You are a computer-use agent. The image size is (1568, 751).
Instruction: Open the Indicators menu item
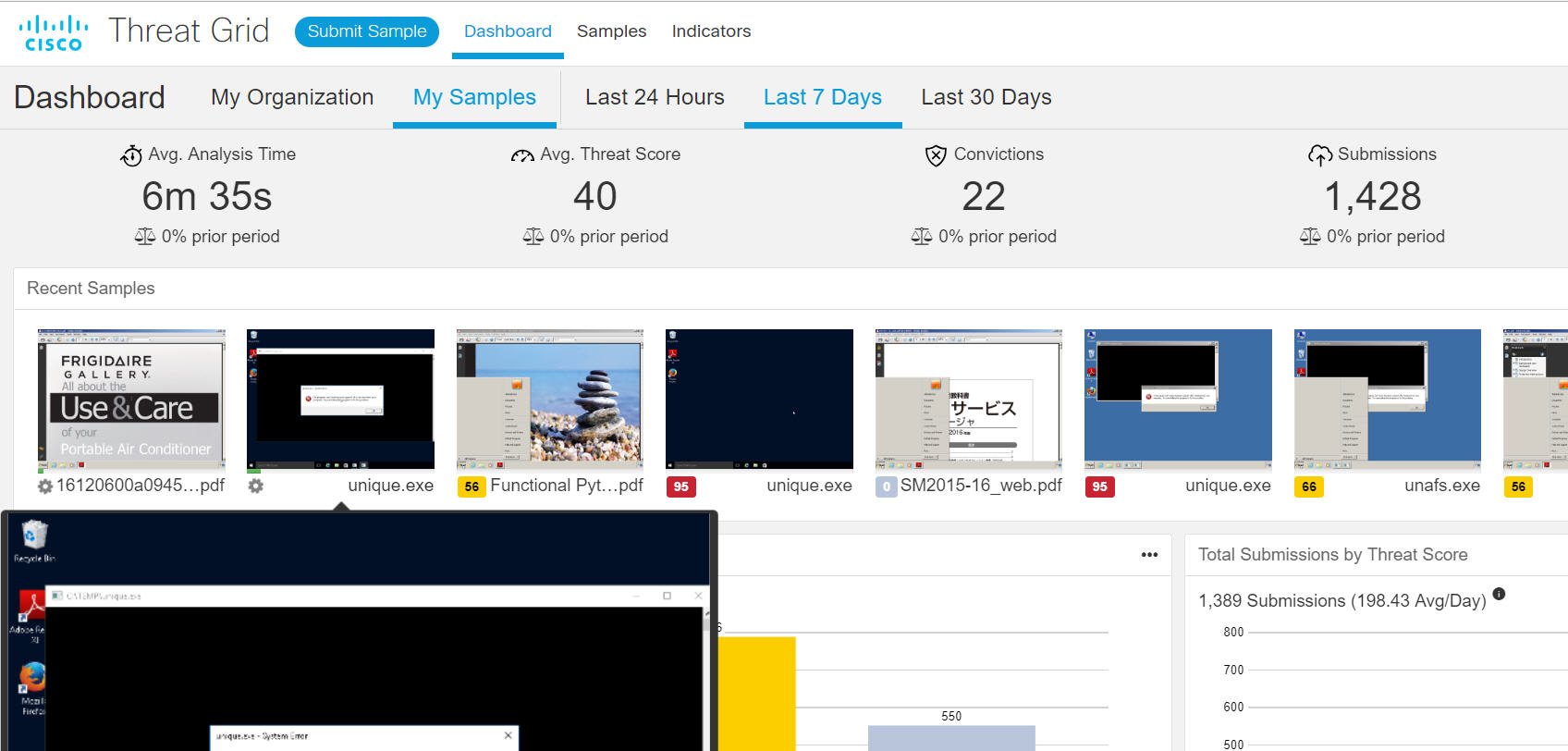click(711, 31)
